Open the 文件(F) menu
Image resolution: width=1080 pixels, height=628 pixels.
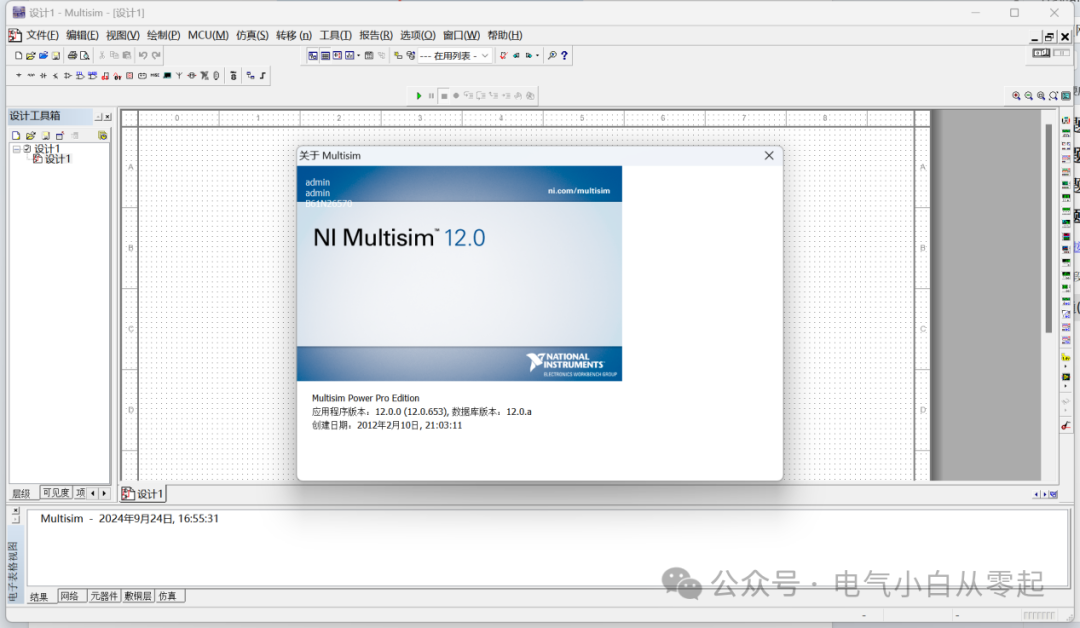click(x=42, y=35)
